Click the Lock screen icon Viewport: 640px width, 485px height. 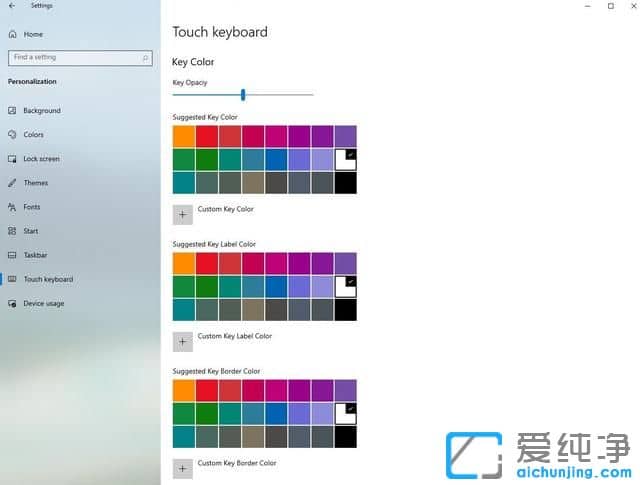[13, 159]
